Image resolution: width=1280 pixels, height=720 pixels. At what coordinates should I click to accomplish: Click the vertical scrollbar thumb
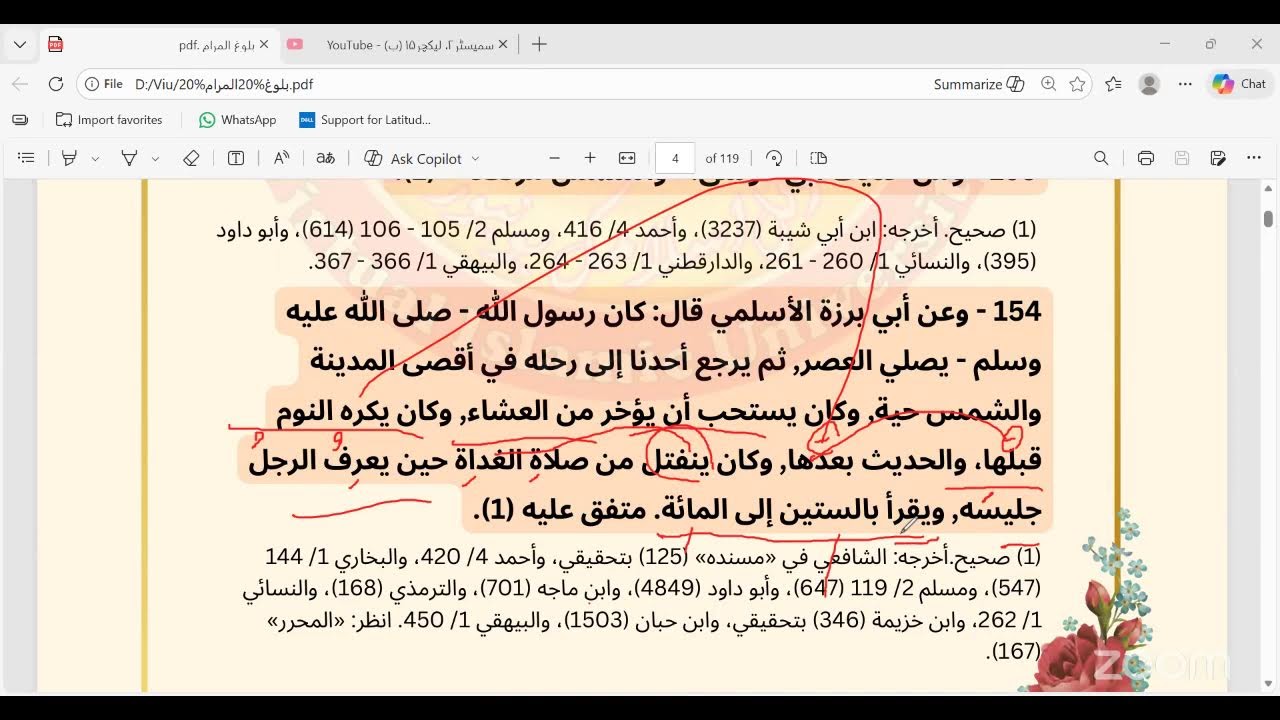tap(1268, 218)
